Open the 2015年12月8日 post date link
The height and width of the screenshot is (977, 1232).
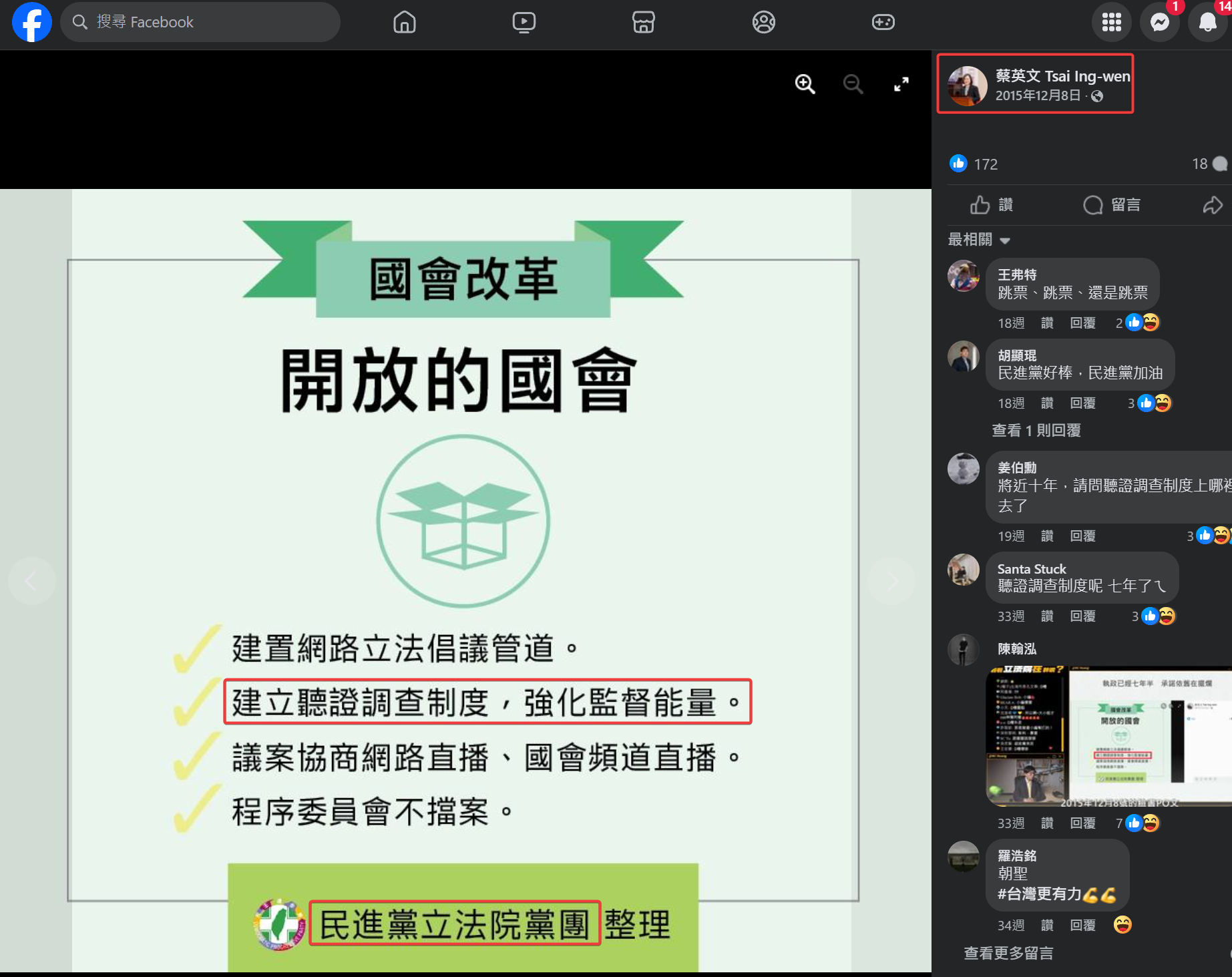pos(1038,95)
